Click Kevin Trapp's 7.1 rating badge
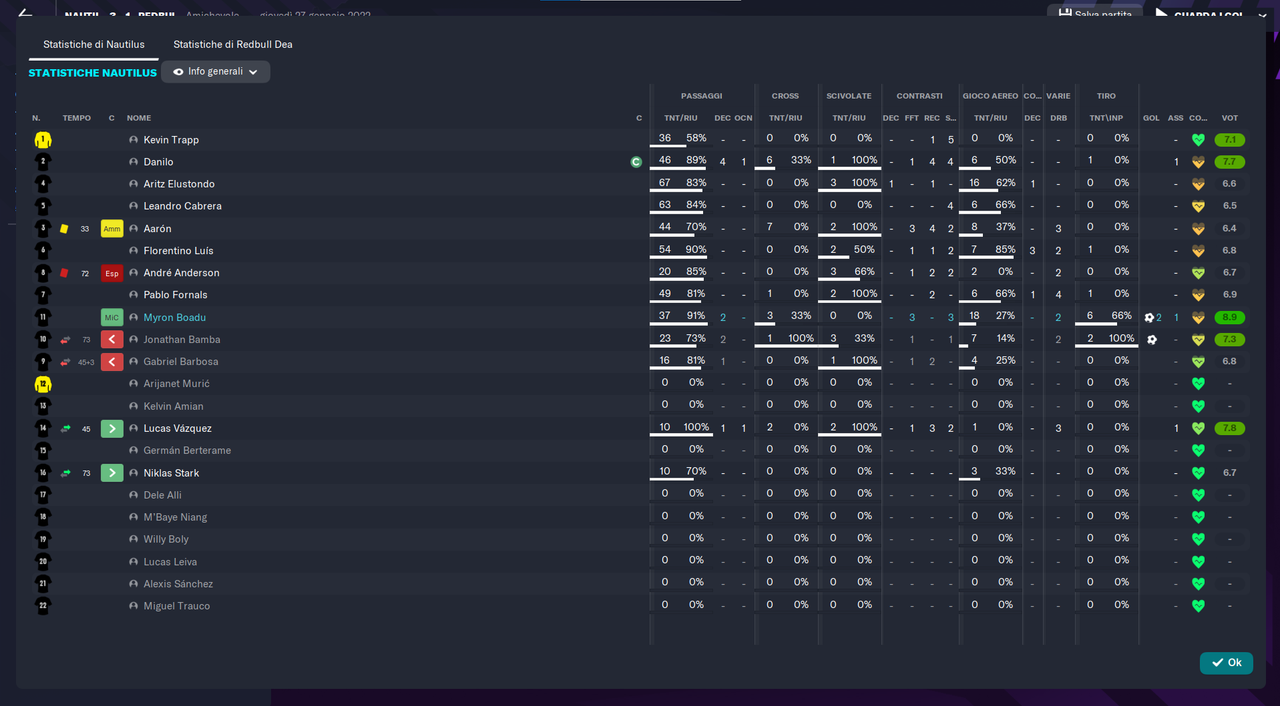1280x706 pixels. pos(1230,140)
